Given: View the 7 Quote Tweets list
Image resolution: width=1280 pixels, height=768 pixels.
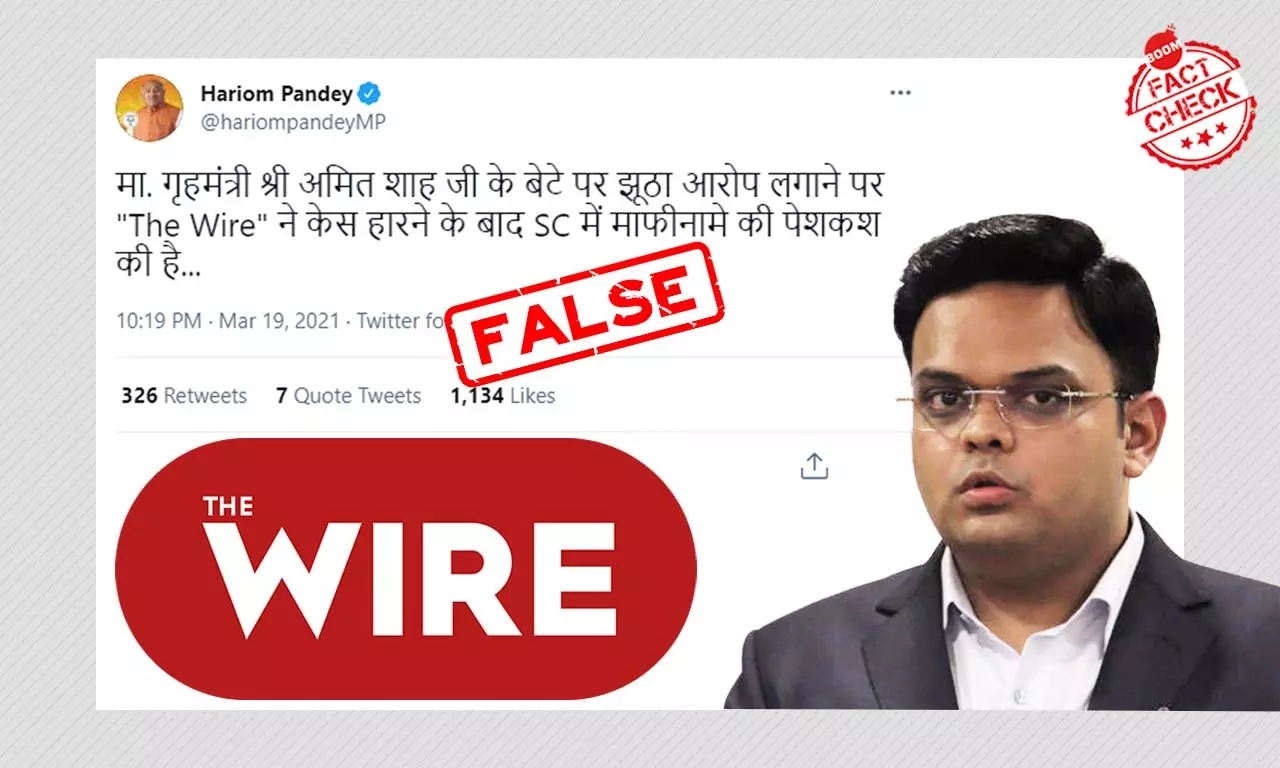Looking at the screenshot, I should pos(348,396).
